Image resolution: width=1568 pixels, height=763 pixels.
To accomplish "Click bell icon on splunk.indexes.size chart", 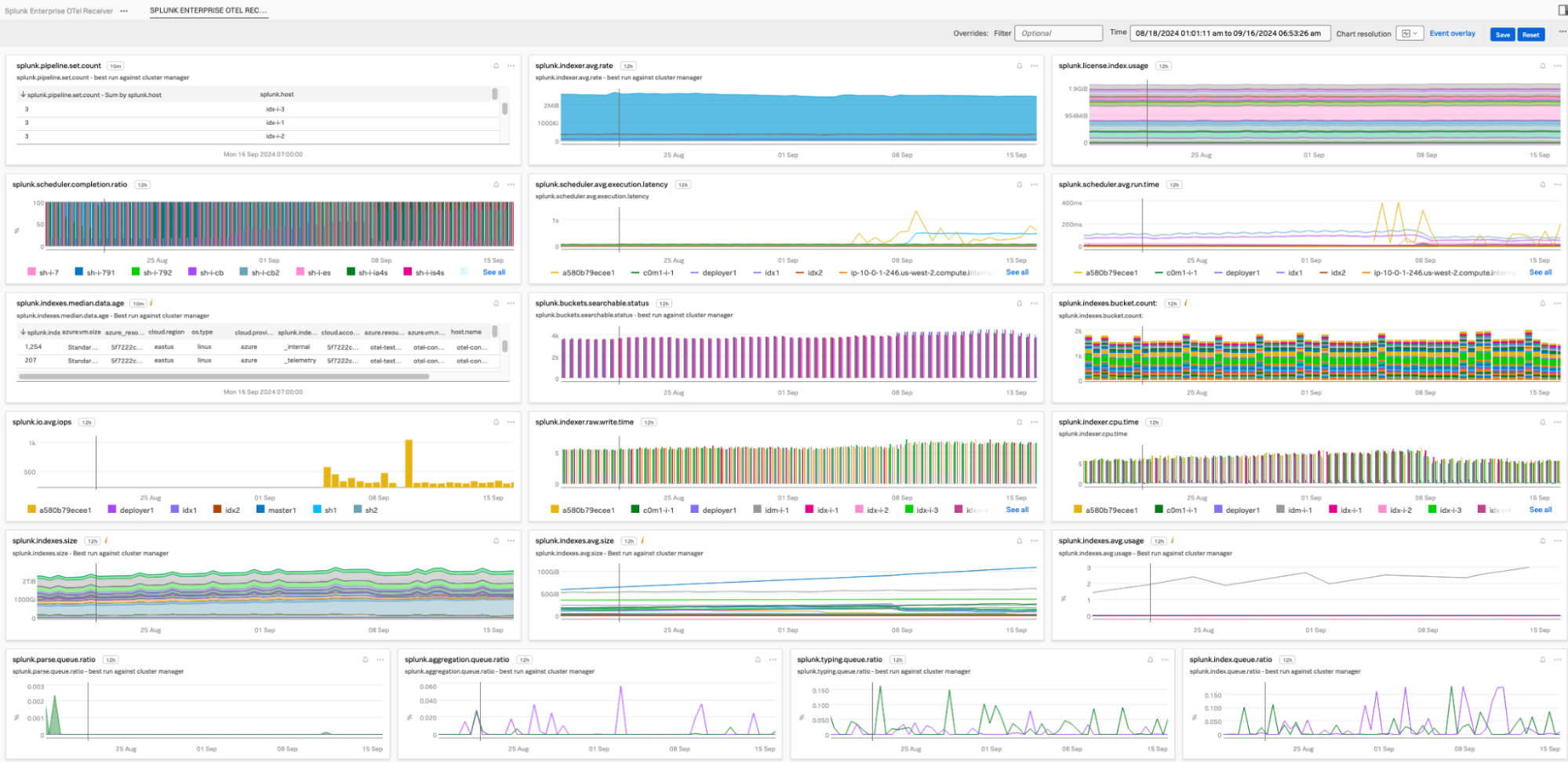I will (496, 541).
